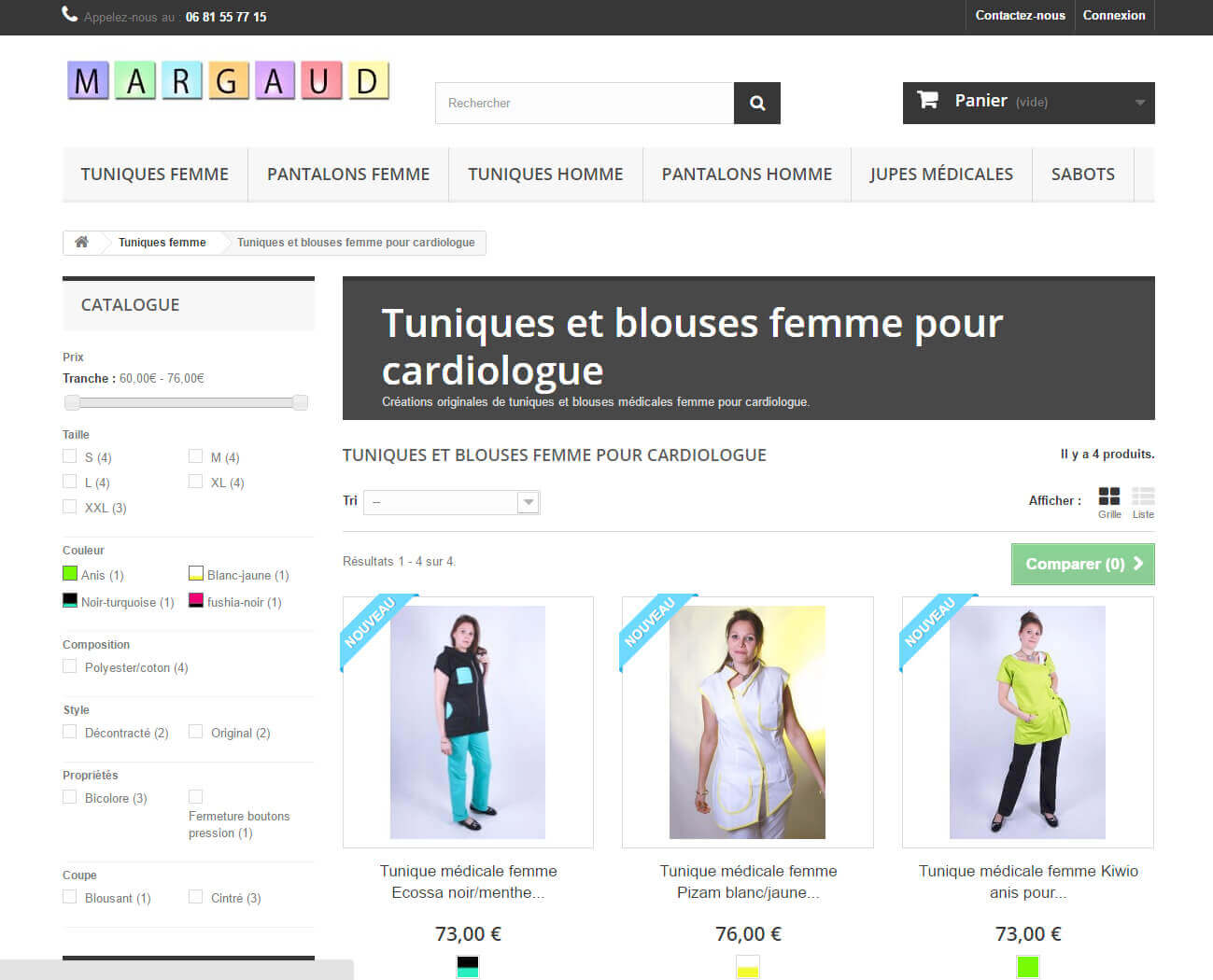
Task: Open the Jupes Médicales menu
Action: point(941,175)
